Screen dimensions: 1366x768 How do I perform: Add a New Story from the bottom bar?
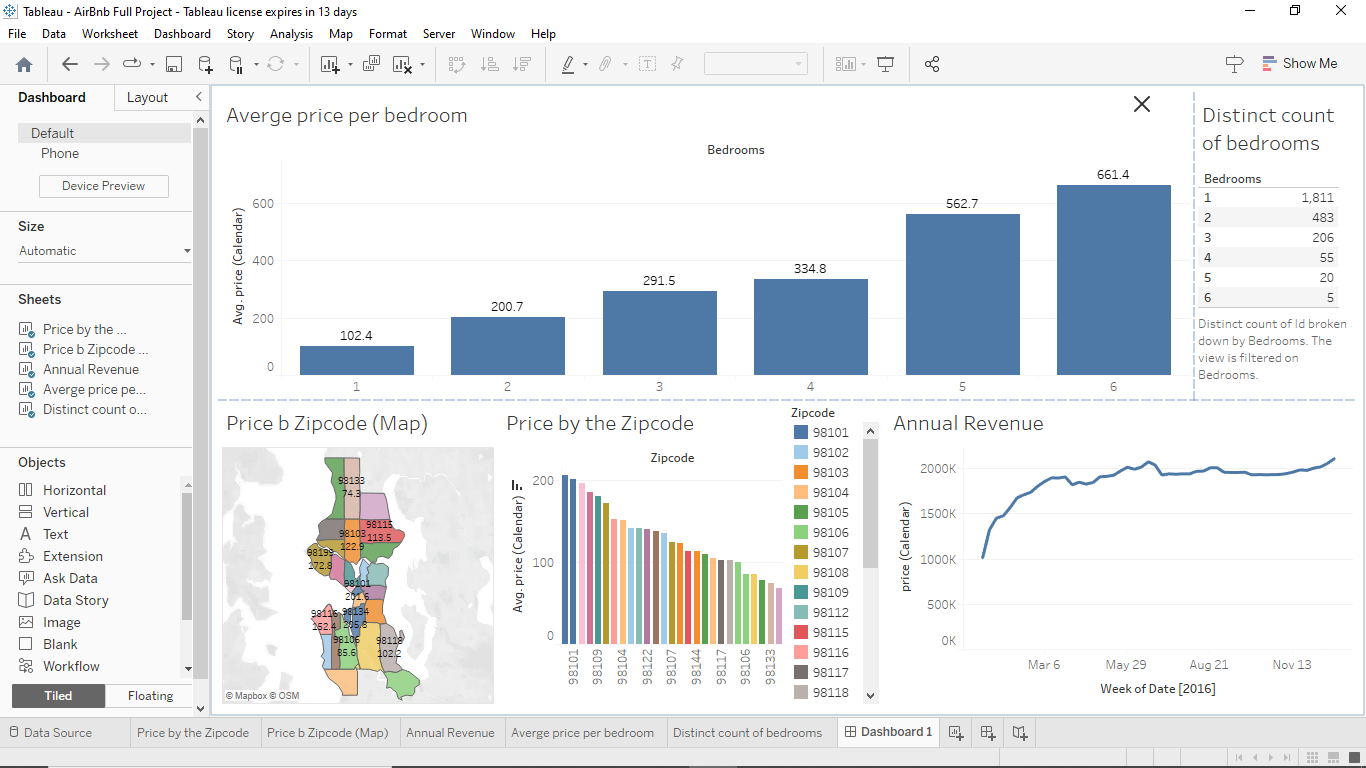click(x=1019, y=732)
